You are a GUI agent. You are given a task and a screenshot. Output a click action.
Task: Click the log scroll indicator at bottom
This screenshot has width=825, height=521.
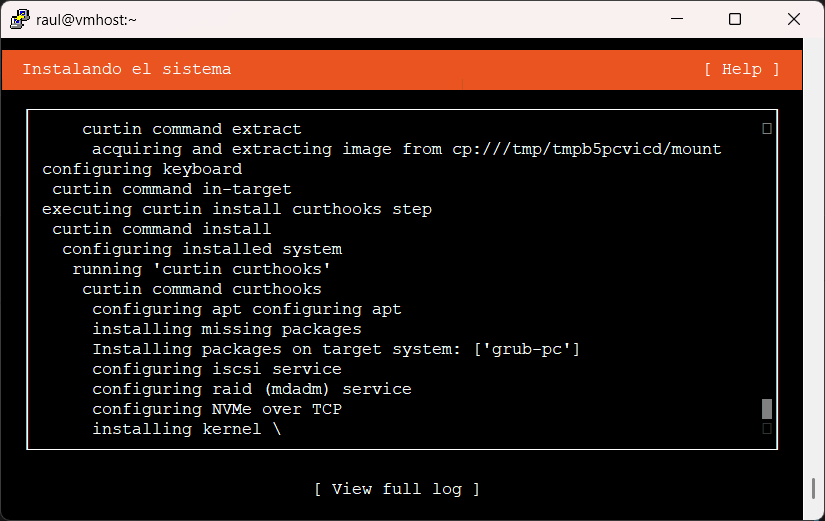767,429
